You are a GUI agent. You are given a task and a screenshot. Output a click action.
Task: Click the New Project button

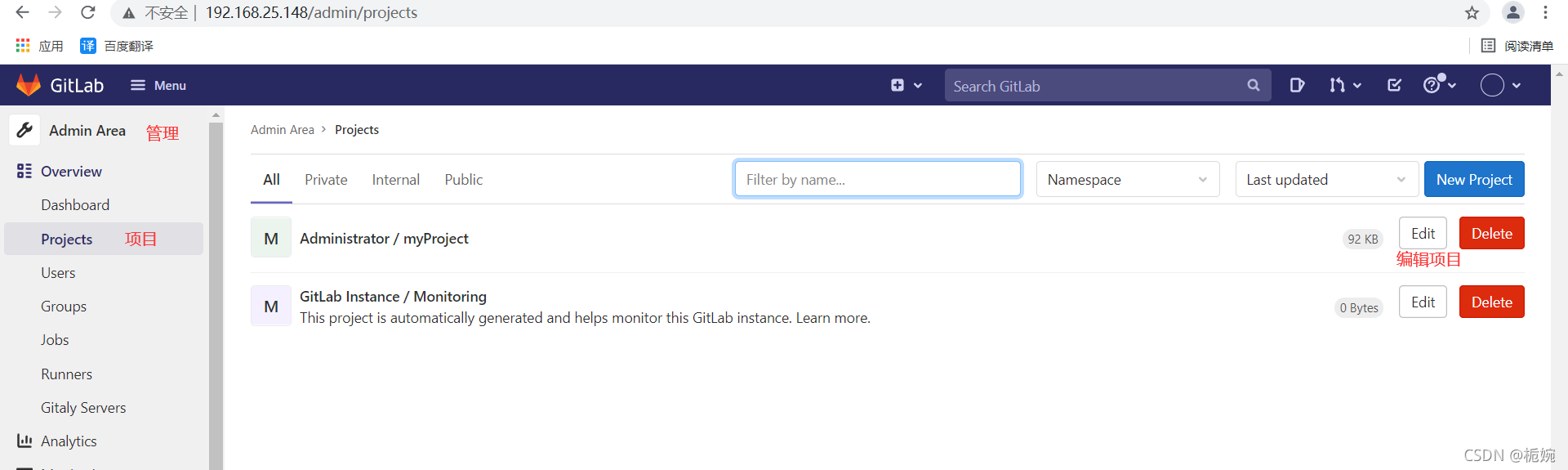point(1474,179)
